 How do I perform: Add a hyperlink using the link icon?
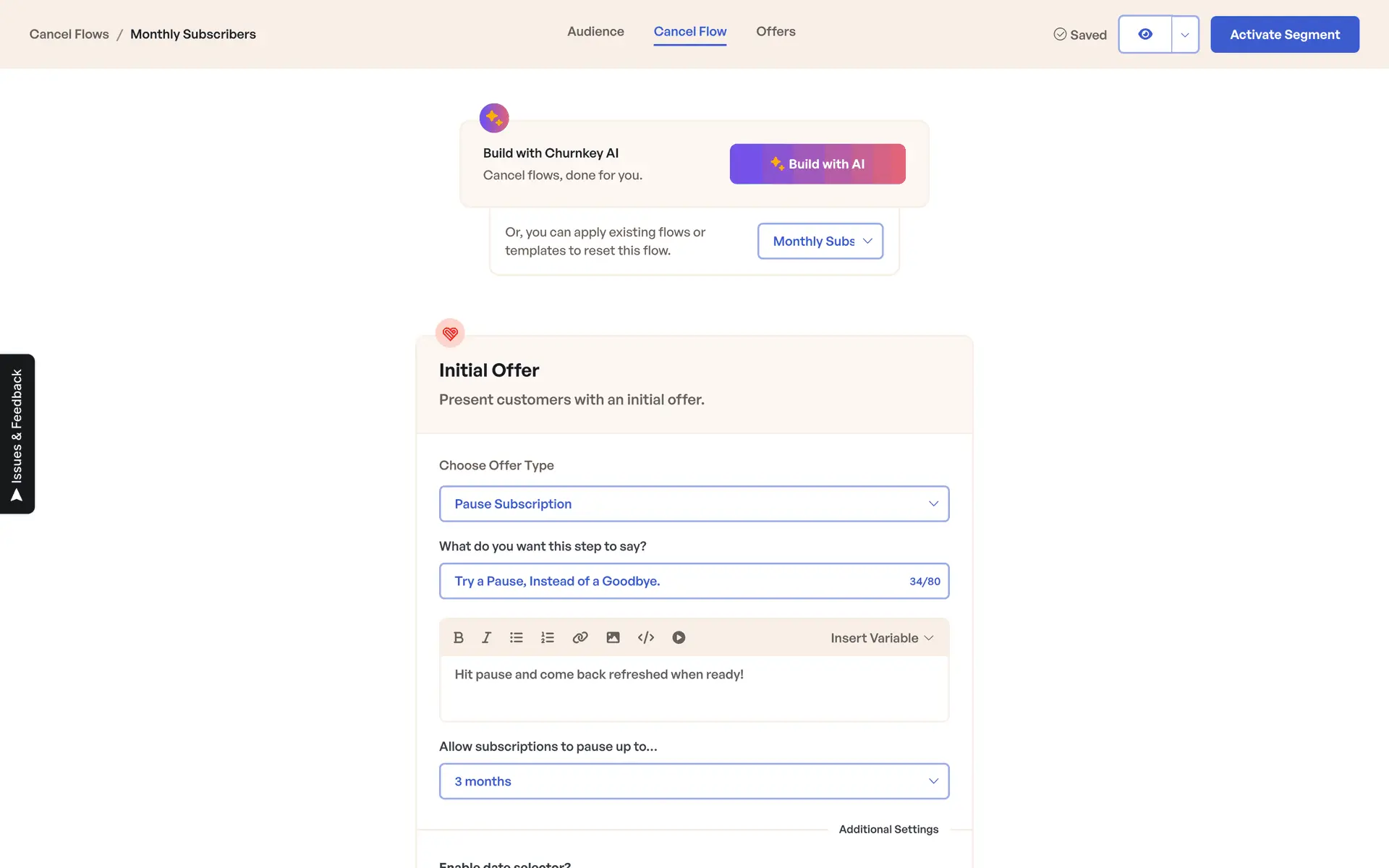click(x=580, y=637)
